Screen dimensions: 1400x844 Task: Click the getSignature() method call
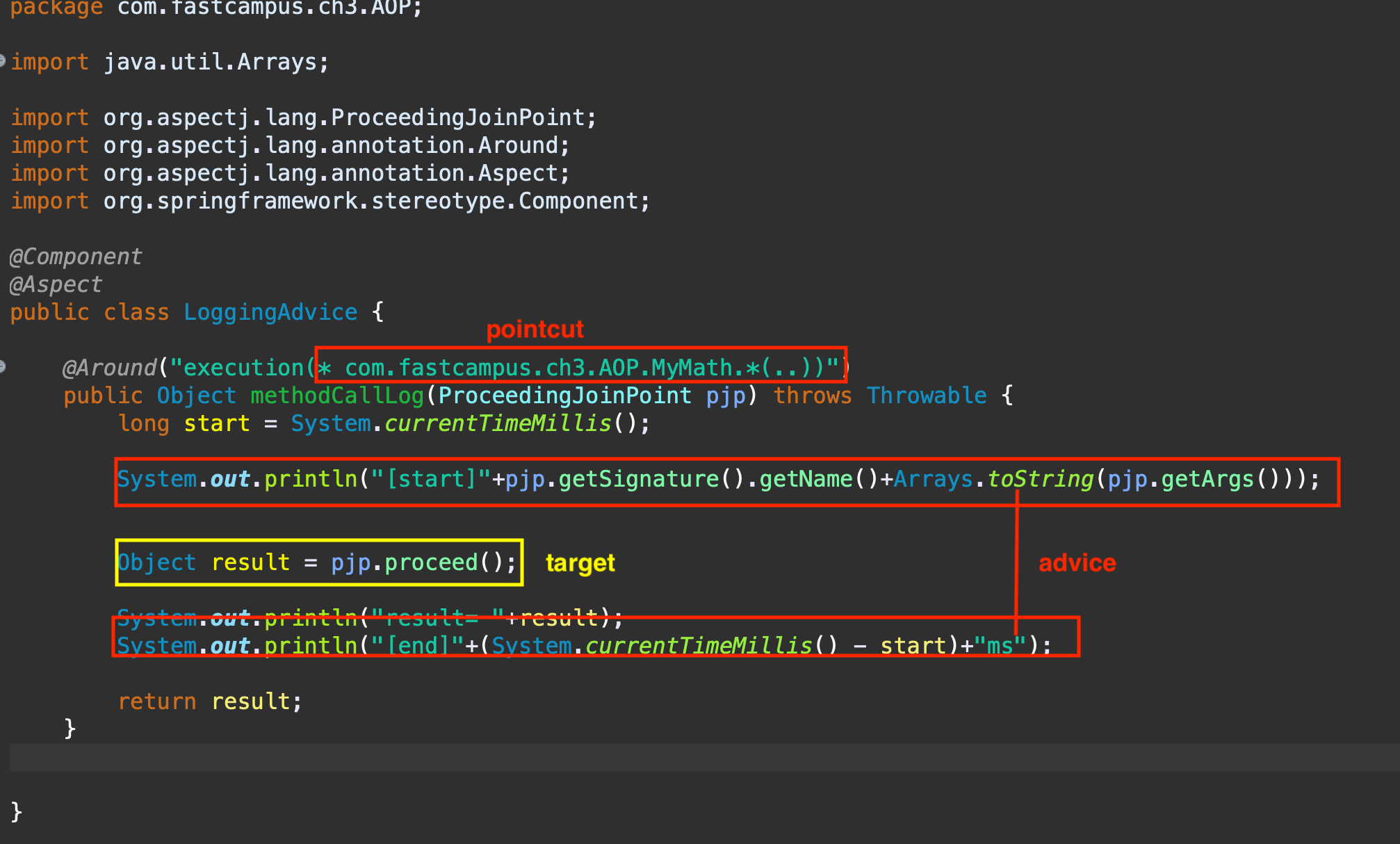click(651, 479)
